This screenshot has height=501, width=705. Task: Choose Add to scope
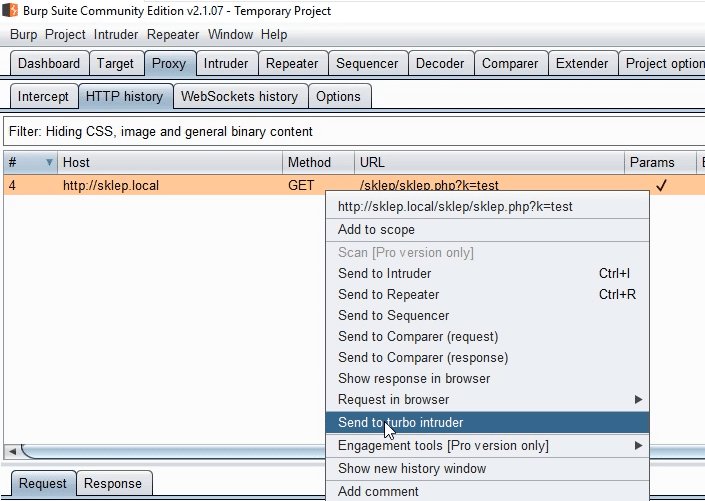click(487, 230)
